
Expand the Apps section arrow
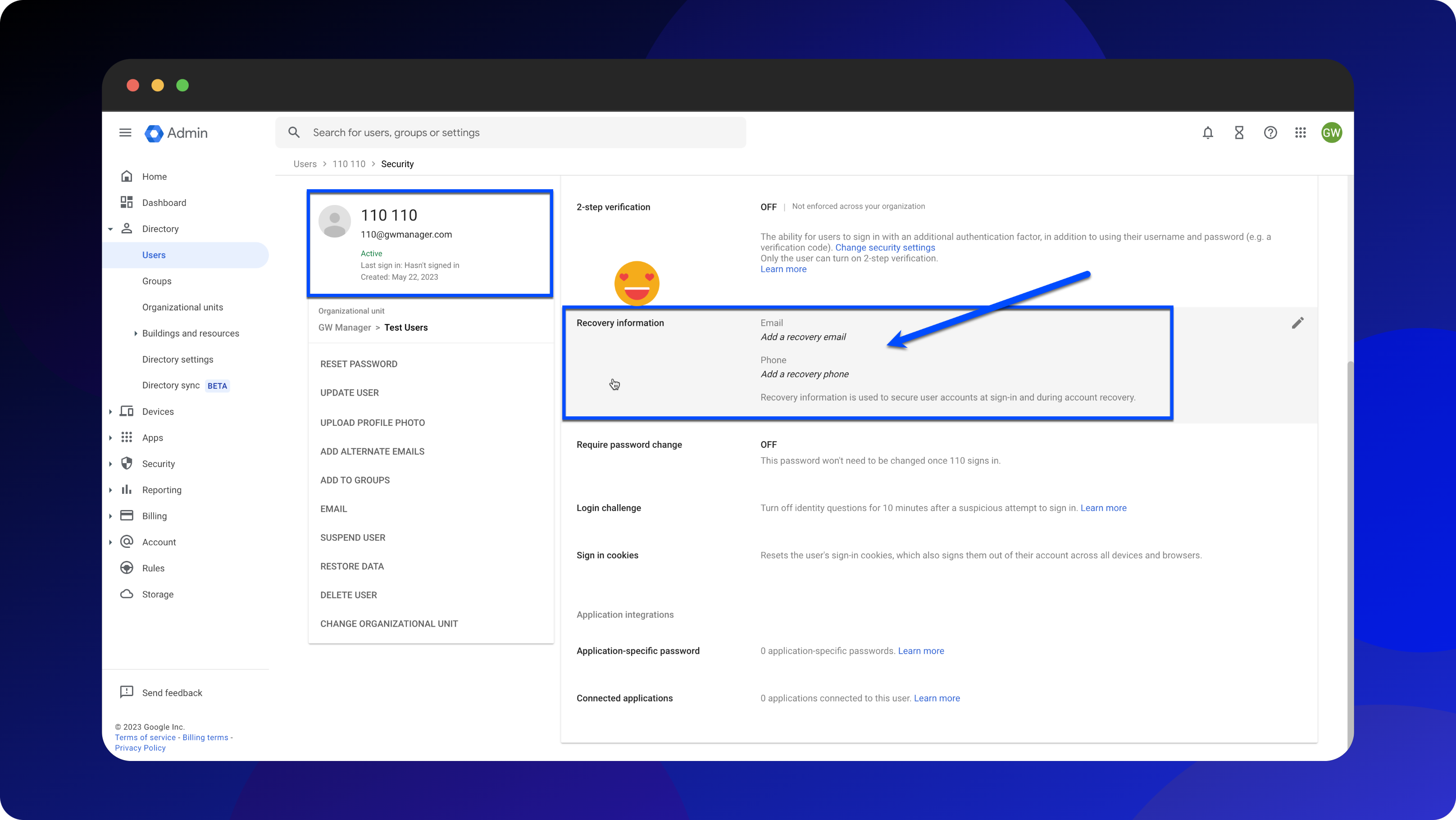point(110,437)
